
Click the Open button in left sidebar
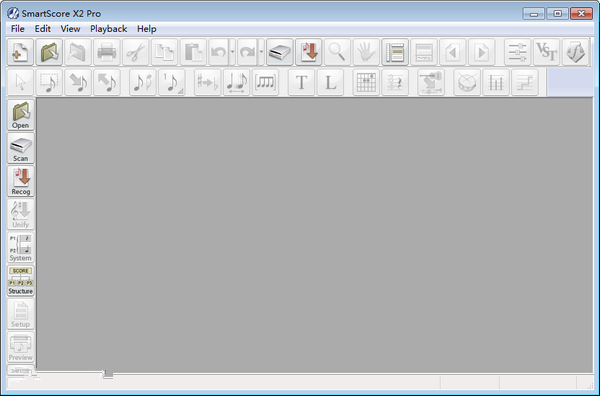[x=21, y=115]
